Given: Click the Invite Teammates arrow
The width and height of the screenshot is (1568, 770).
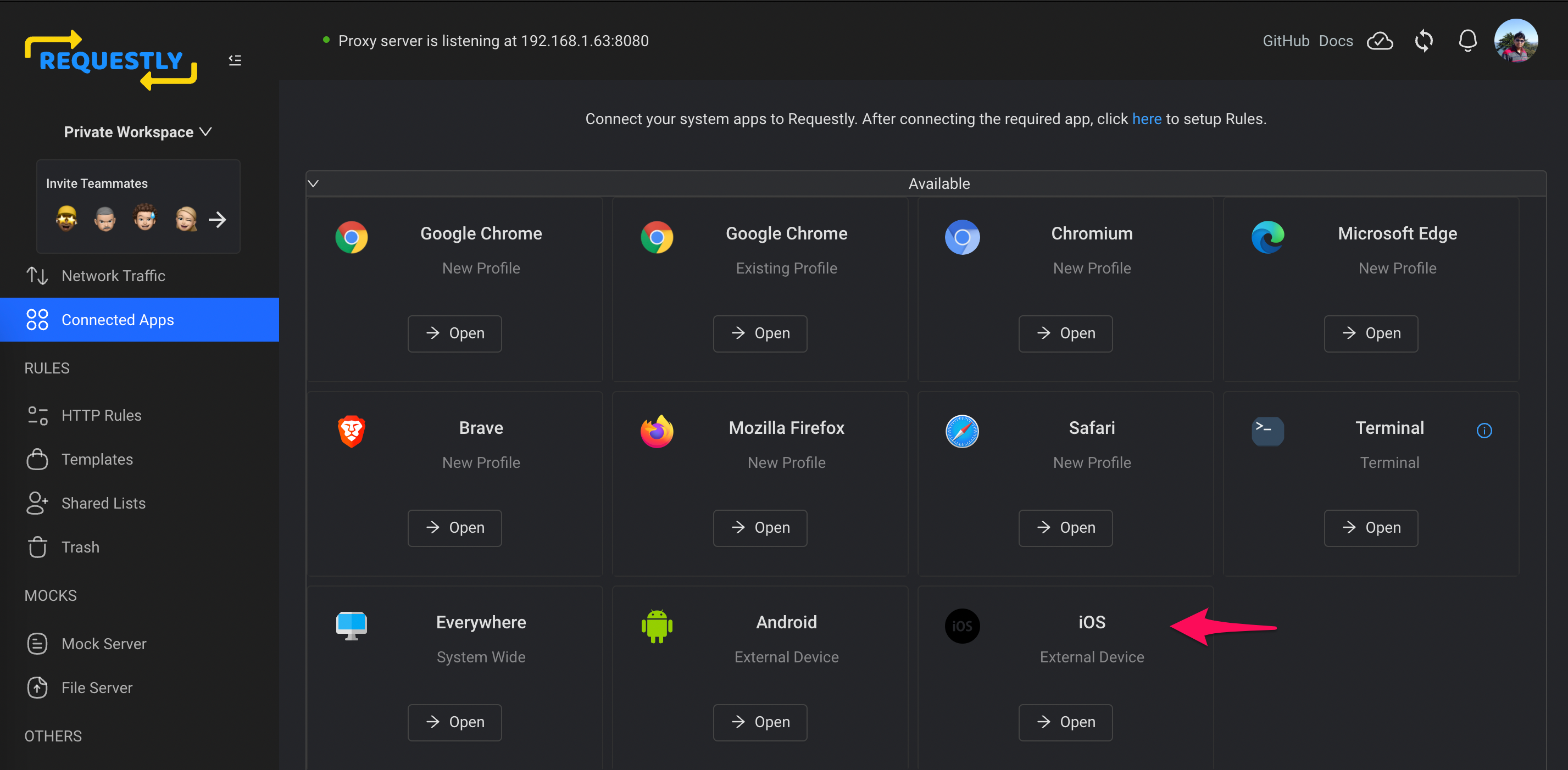Looking at the screenshot, I should (218, 219).
